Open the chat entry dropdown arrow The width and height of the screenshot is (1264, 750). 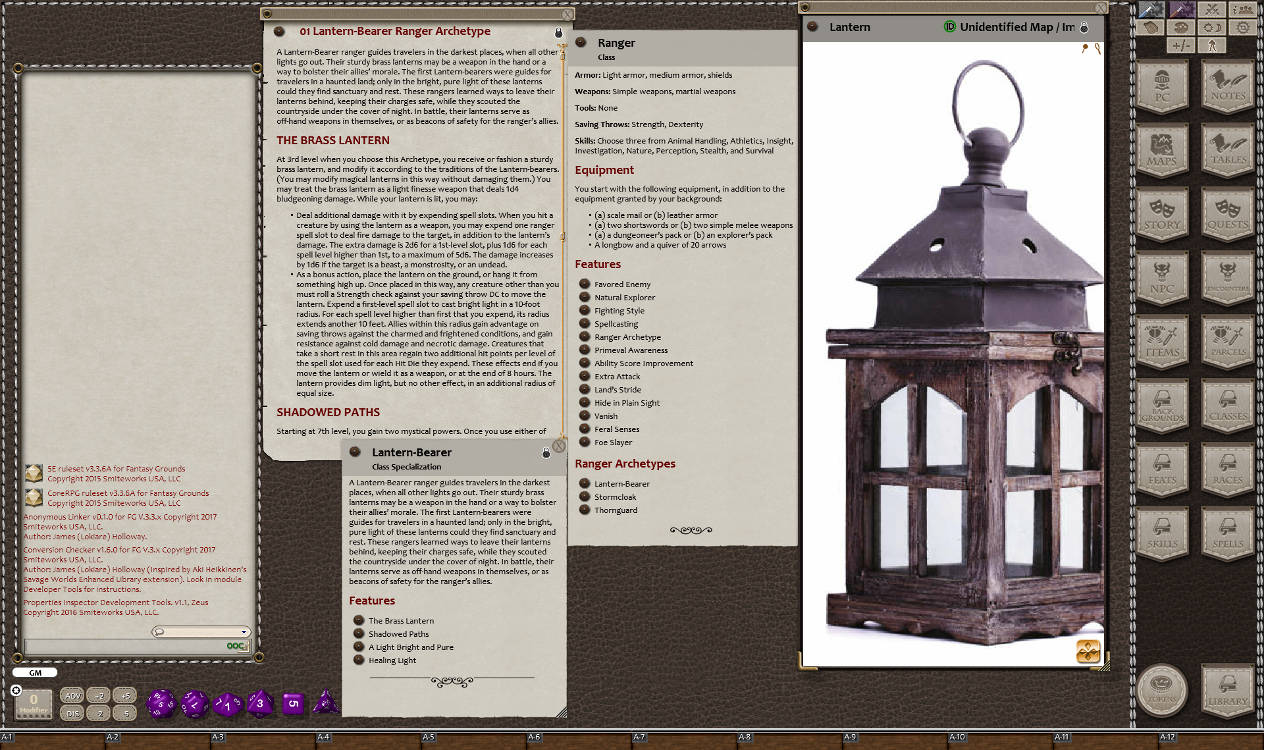(243, 631)
